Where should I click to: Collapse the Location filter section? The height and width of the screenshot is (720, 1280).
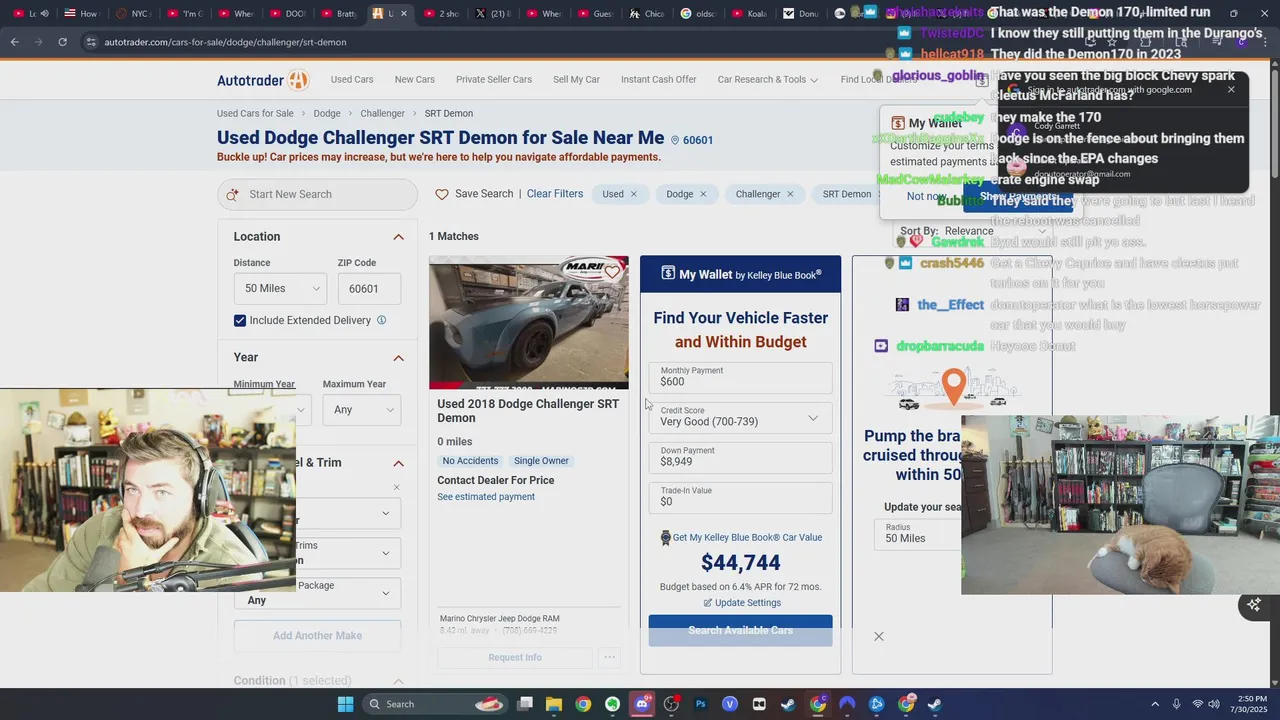pos(398,237)
